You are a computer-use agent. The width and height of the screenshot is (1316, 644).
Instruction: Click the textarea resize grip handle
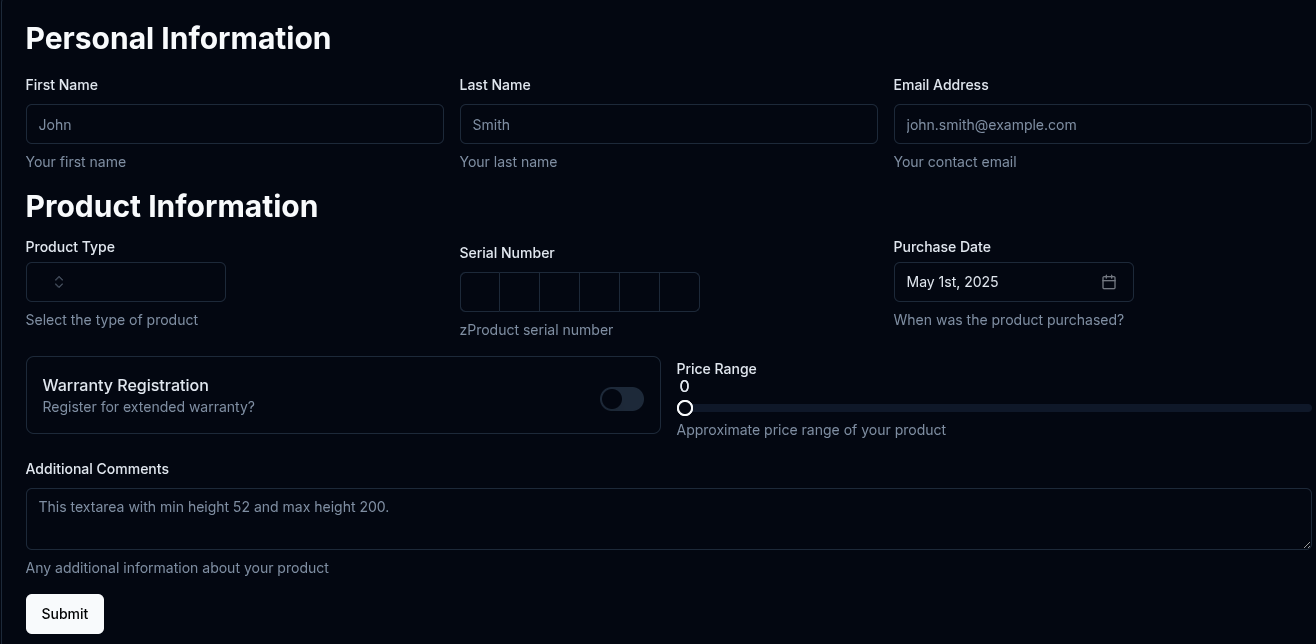click(1308, 544)
